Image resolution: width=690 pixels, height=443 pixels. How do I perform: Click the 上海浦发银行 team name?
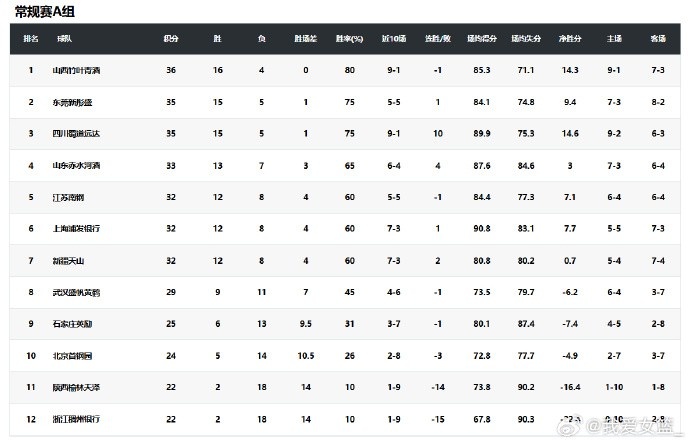tap(79, 228)
